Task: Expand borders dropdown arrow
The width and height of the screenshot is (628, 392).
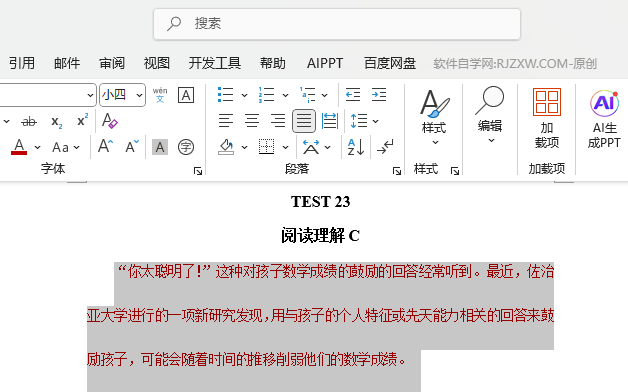Action: (x=285, y=147)
